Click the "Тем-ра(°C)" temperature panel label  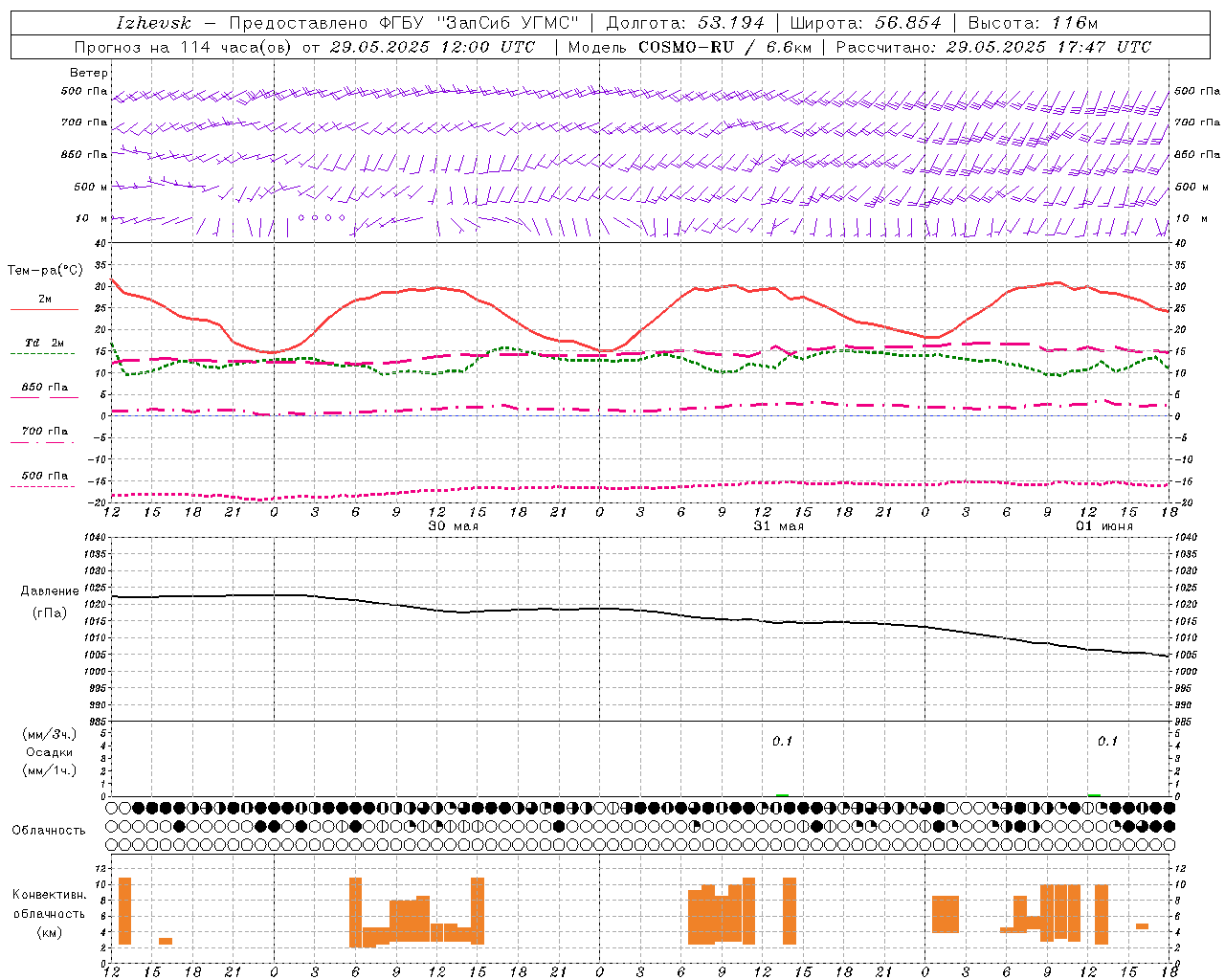pos(45,271)
